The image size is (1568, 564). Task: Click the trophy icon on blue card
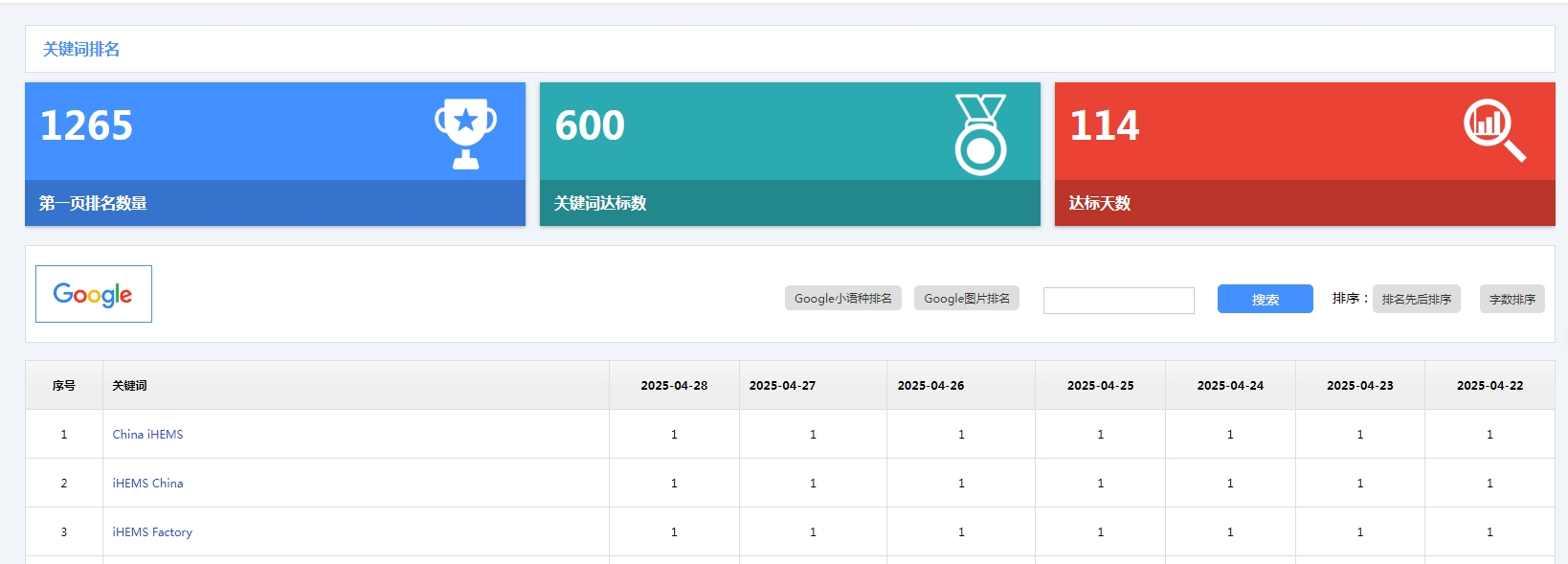click(x=465, y=133)
